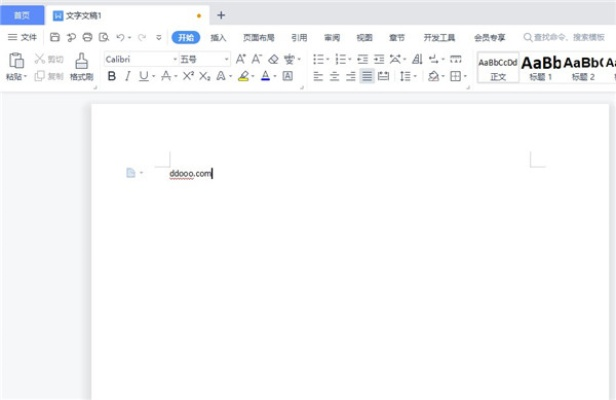Open the 页面布局 ribbon tab

258,37
